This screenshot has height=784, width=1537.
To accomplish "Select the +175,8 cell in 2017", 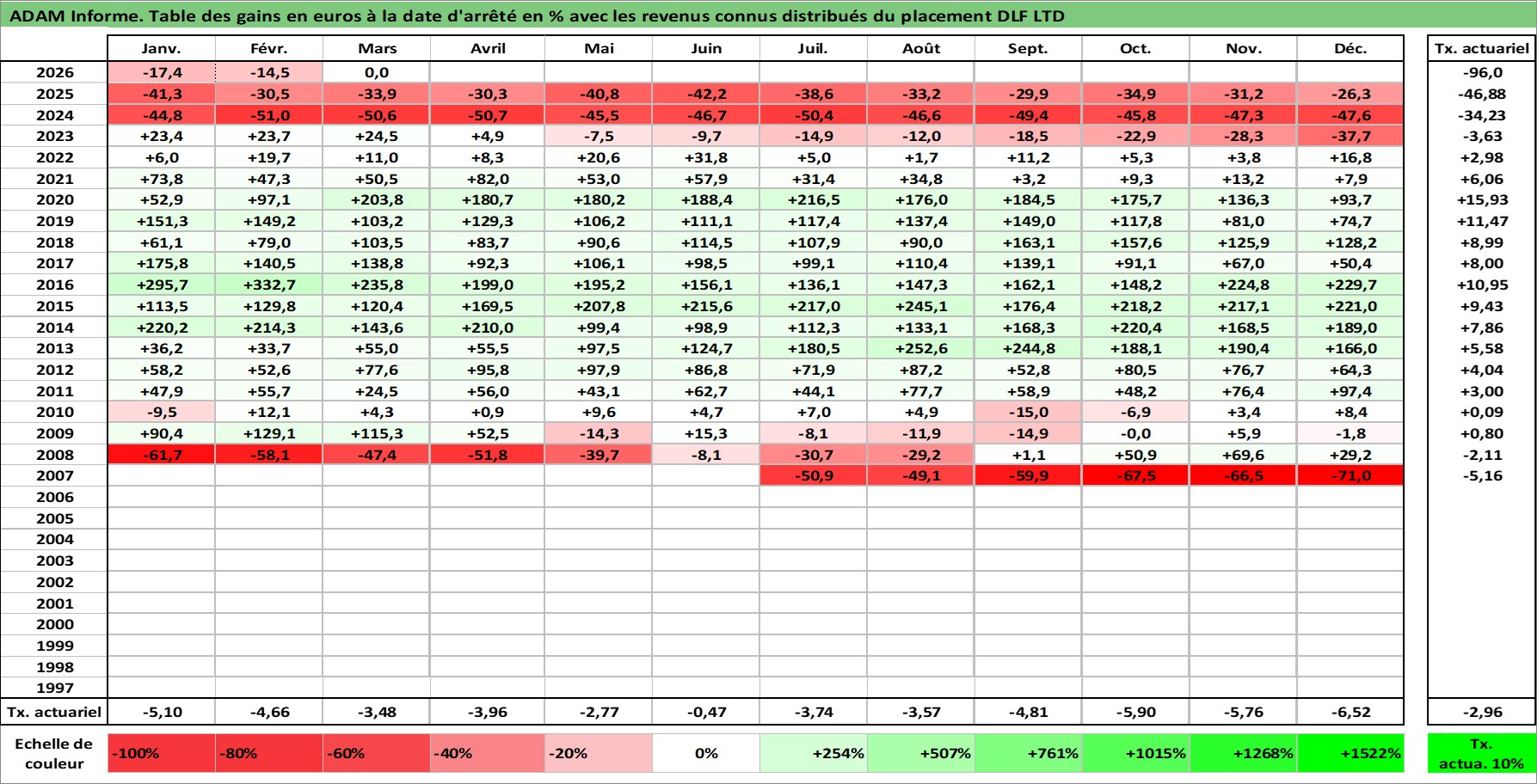I will [x=162, y=263].
